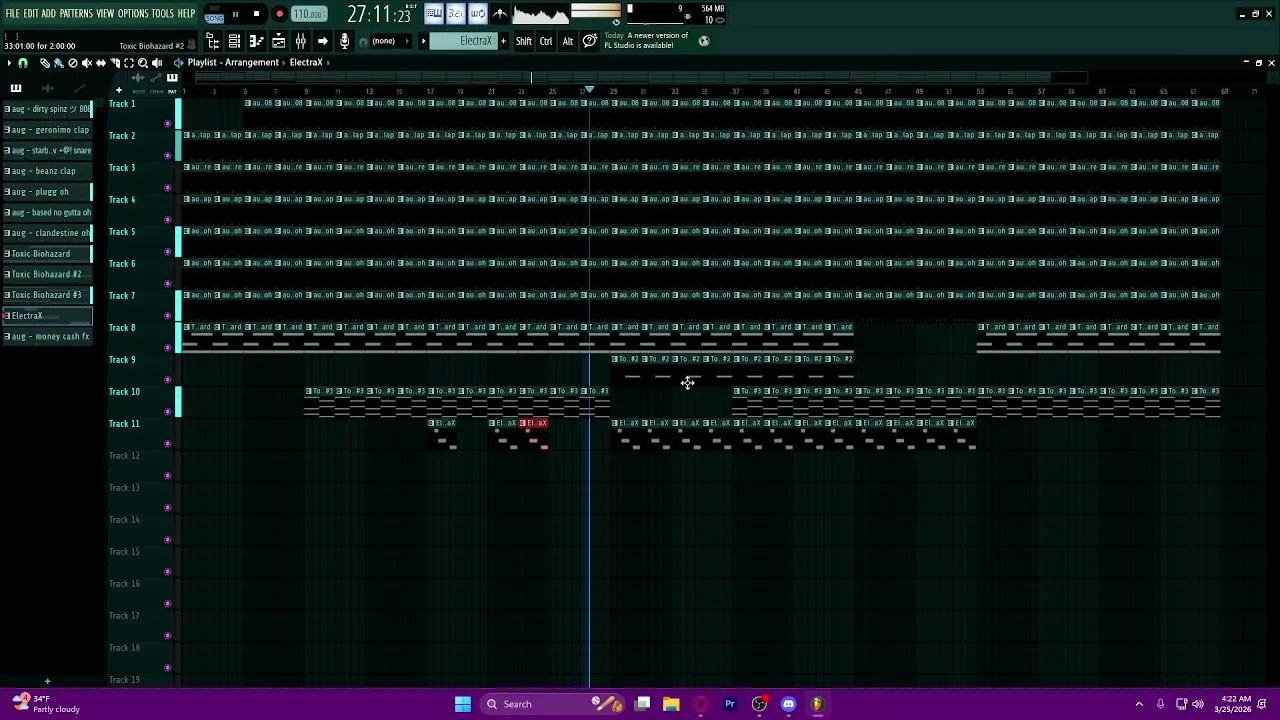Select the Slice tool
The width and height of the screenshot is (1280, 720).
tap(115, 63)
